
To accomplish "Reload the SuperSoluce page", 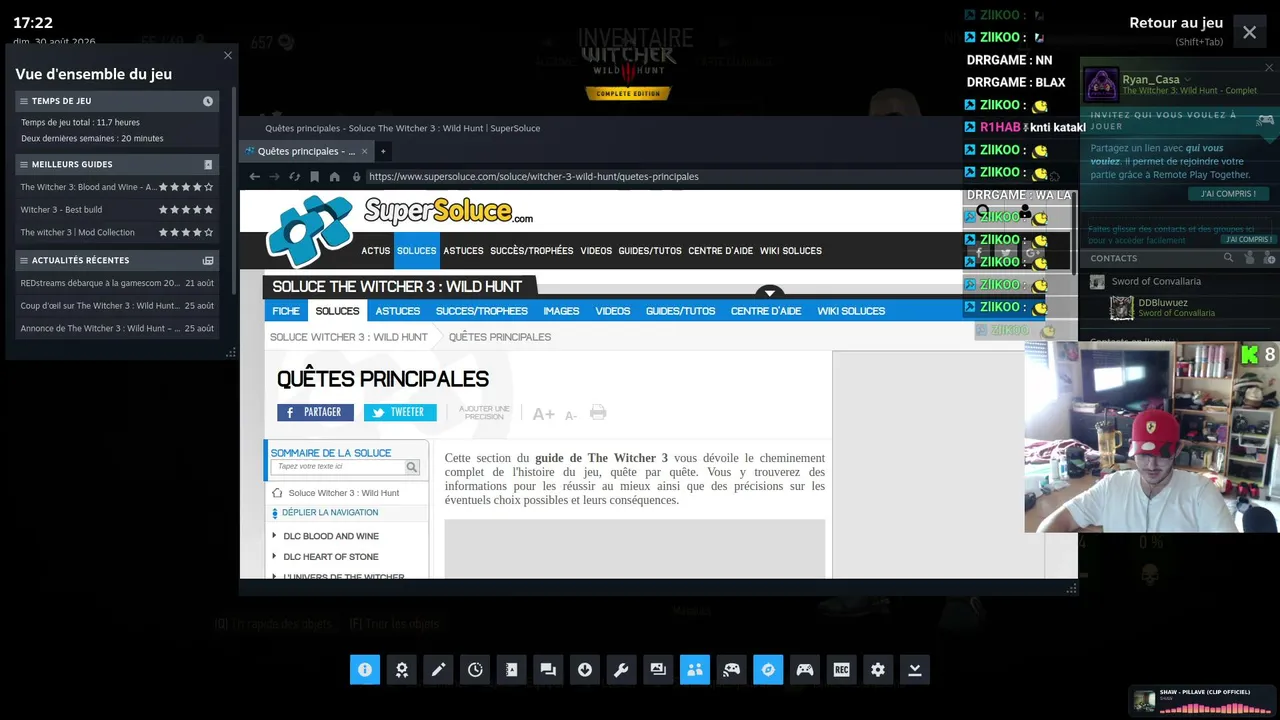I will coord(294,177).
